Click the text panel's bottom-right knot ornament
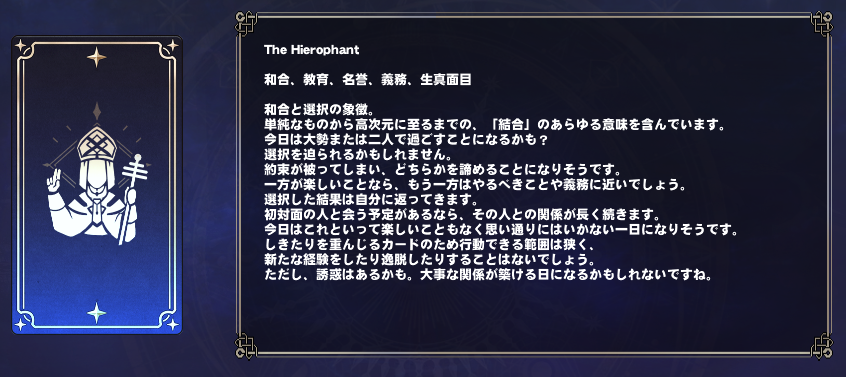 click(x=822, y=346)
